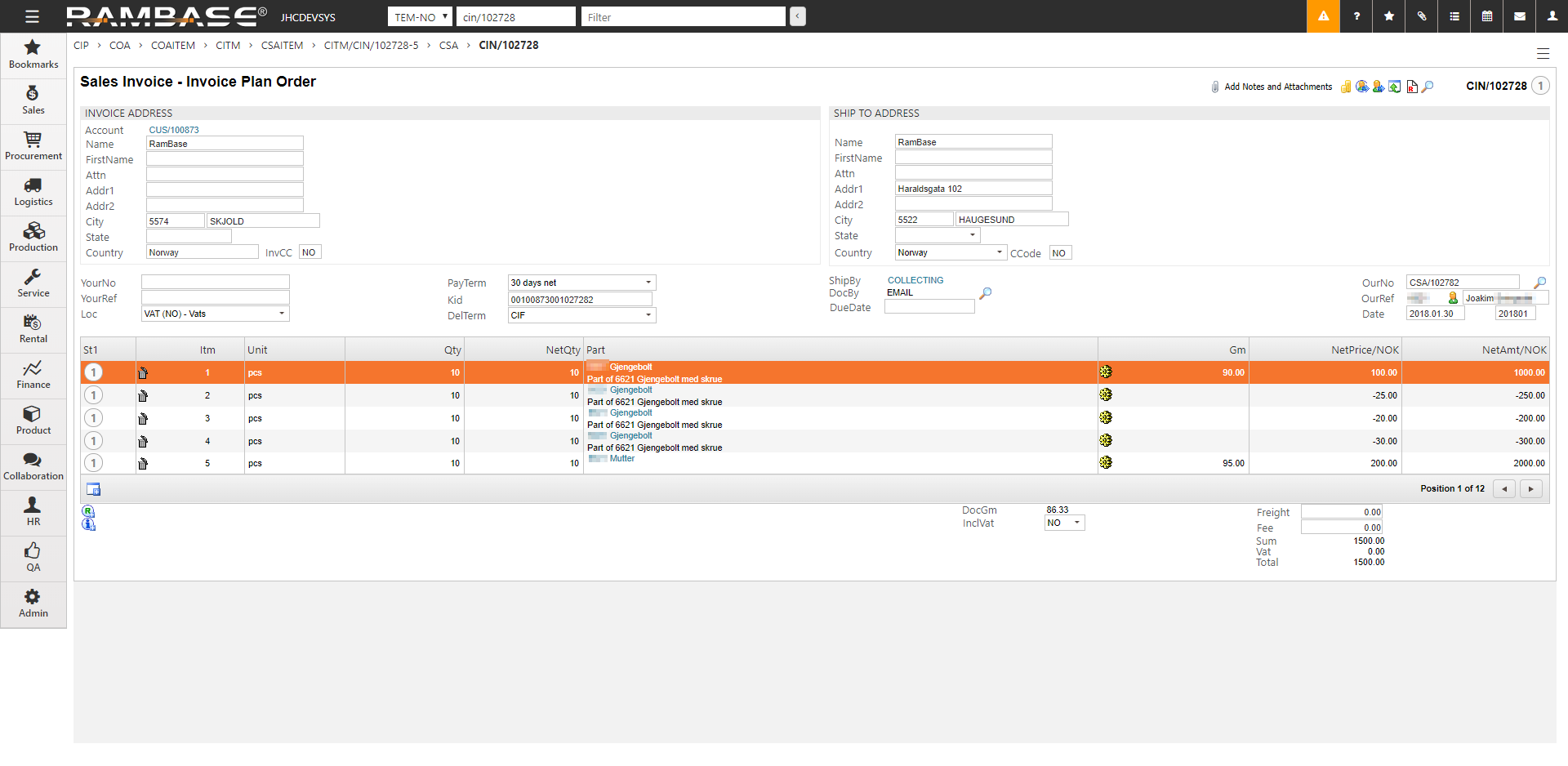This screenshot has height=766, width=1568.
Task: Open the Production module in sidebar
Action: click(x=33, y=238)
